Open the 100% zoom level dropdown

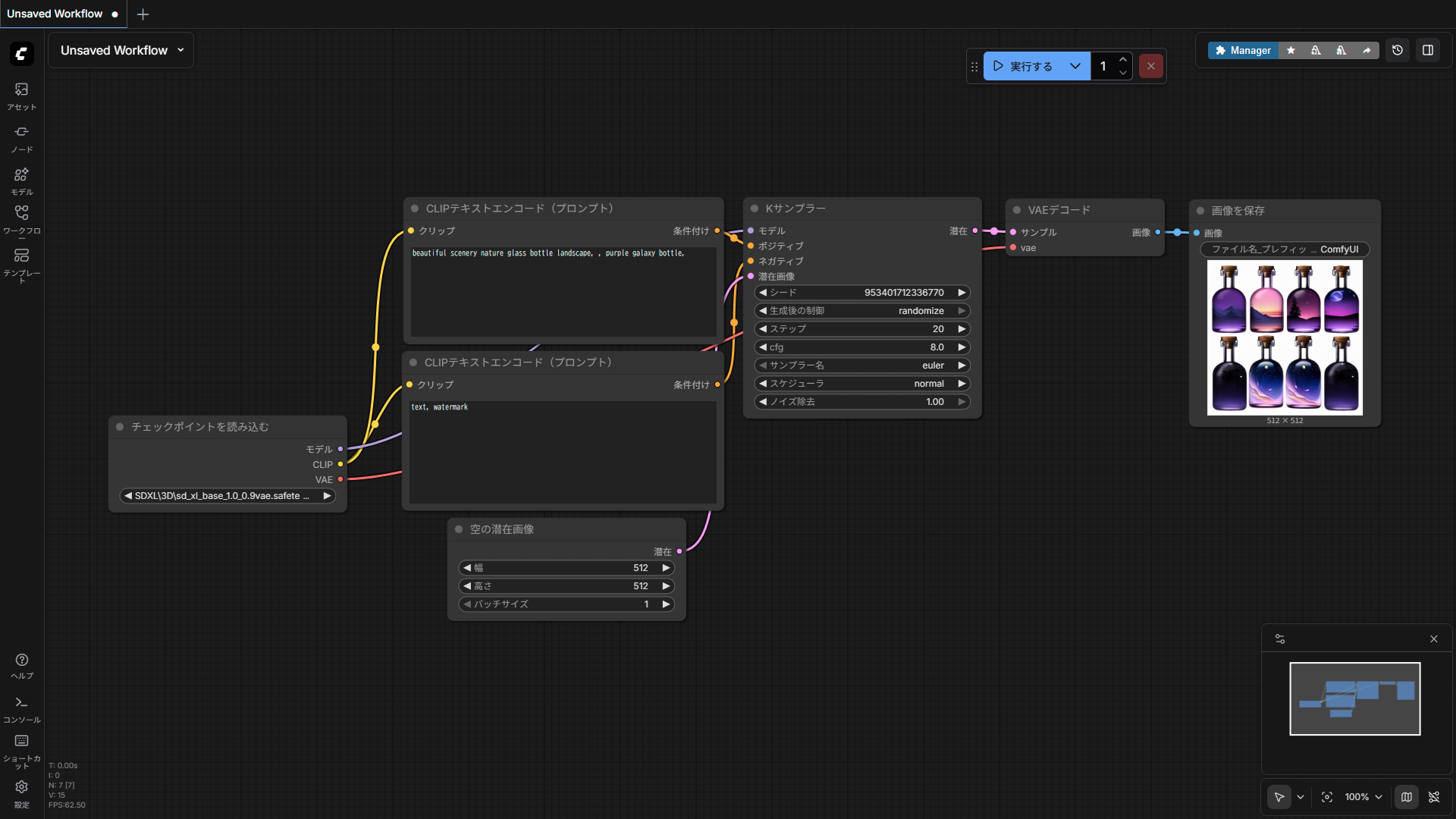[1363, 797]
